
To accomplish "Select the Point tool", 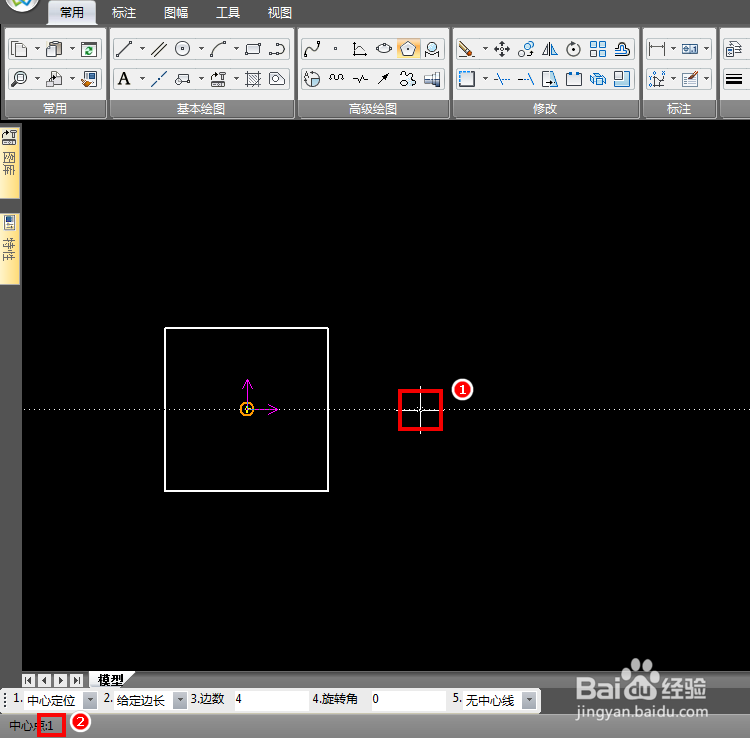I will click(336, 49).
